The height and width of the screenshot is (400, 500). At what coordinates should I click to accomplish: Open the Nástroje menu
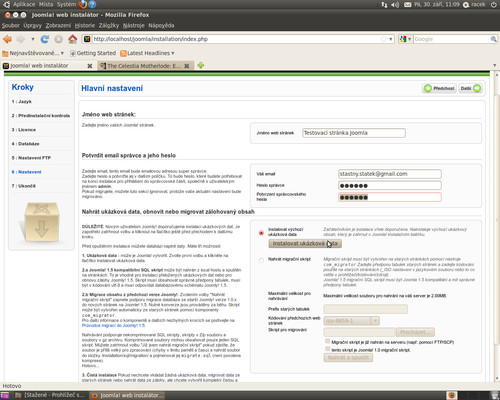(x=133, y=25)
